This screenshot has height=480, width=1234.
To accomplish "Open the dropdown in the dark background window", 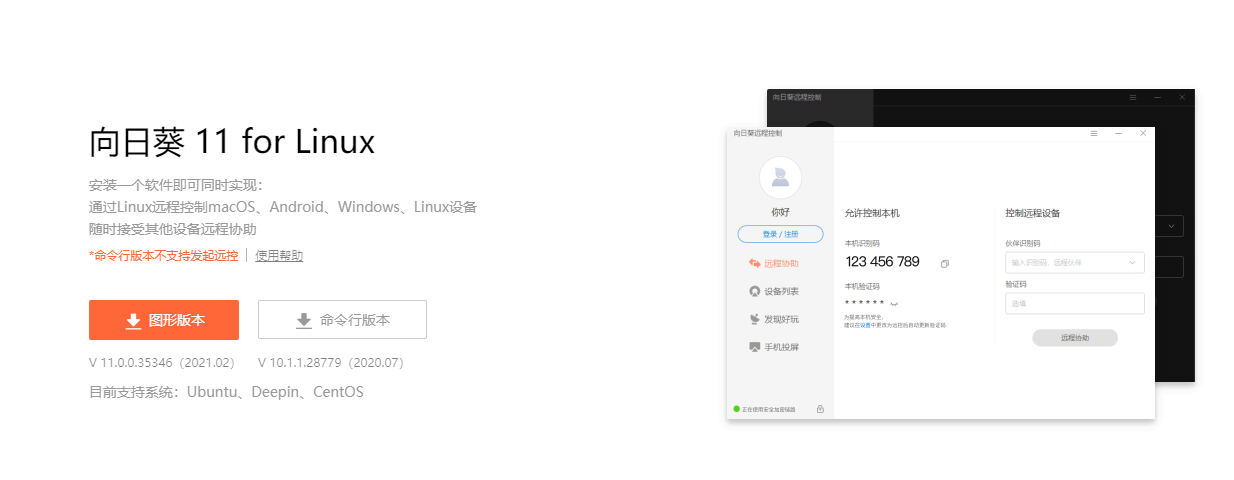I will pyautogui.click(x=1171, y=226).
